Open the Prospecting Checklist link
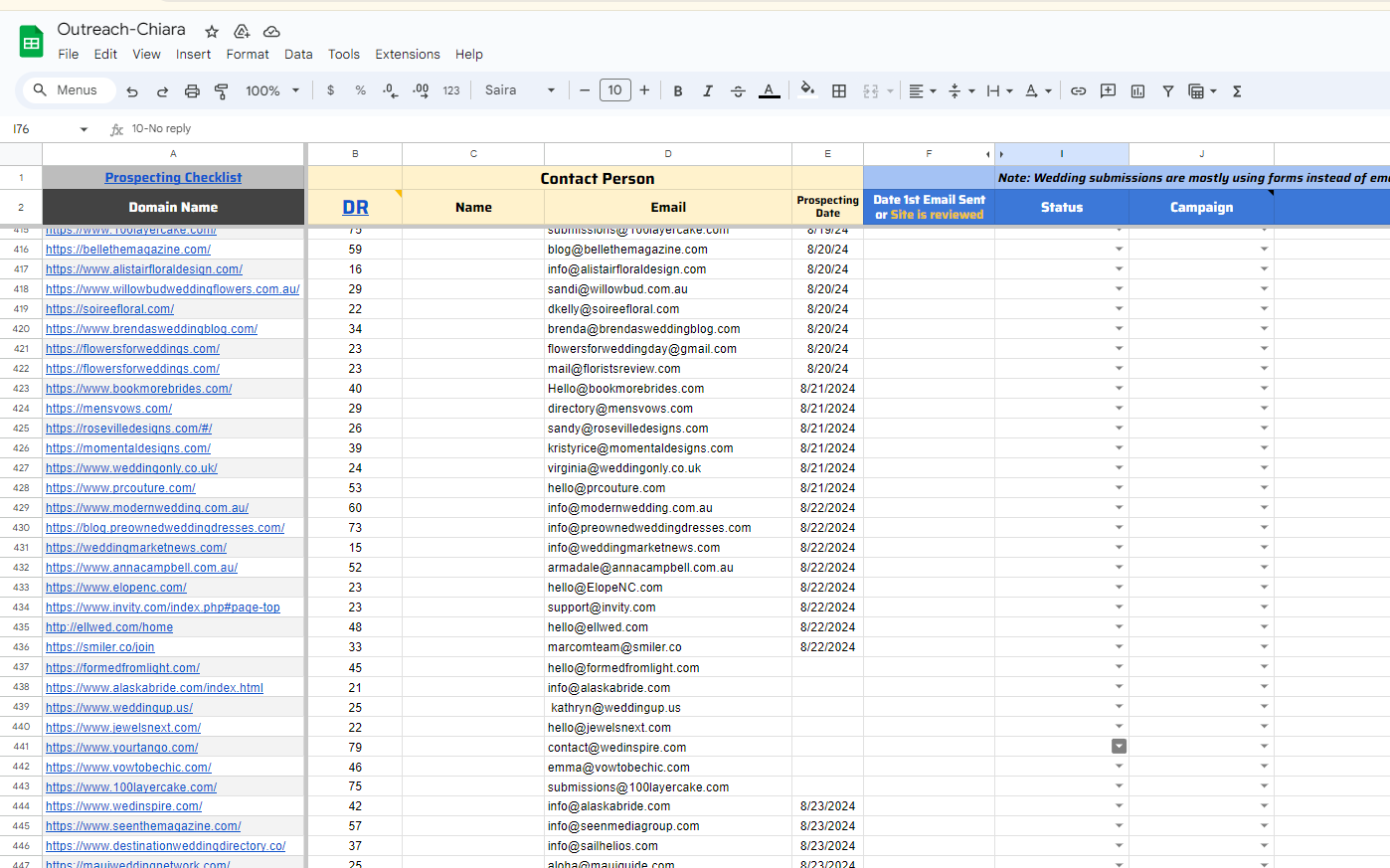Image resolution: width=1390 pixels, height=868 pixels. click(173, 178)
